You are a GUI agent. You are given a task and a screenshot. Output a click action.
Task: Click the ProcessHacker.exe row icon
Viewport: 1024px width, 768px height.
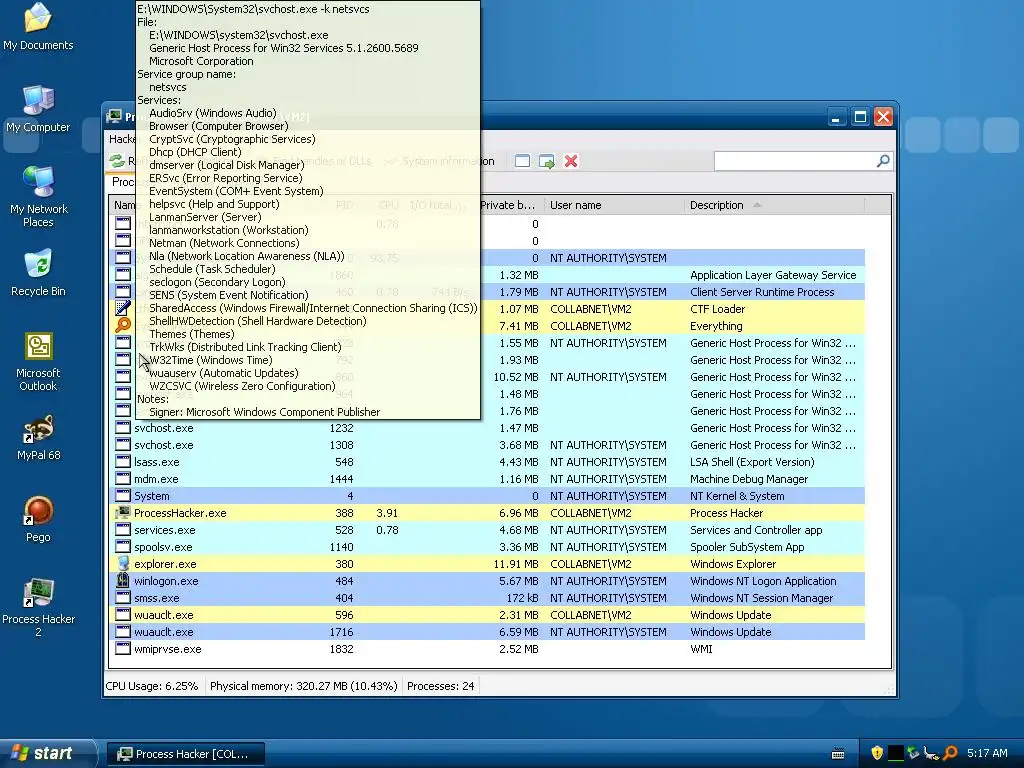click(x=123, y=513)
